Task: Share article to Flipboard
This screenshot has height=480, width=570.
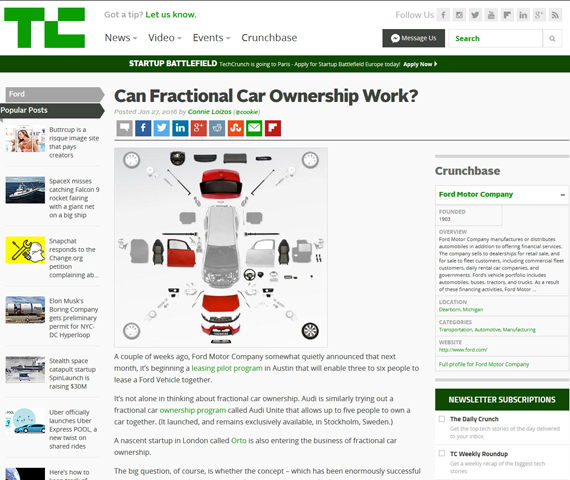Action: pos(273,128)
